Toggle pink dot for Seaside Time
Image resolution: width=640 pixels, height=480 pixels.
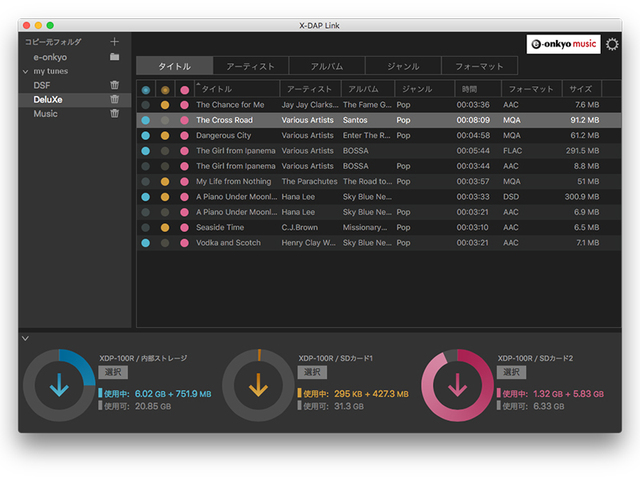point(184,227)
